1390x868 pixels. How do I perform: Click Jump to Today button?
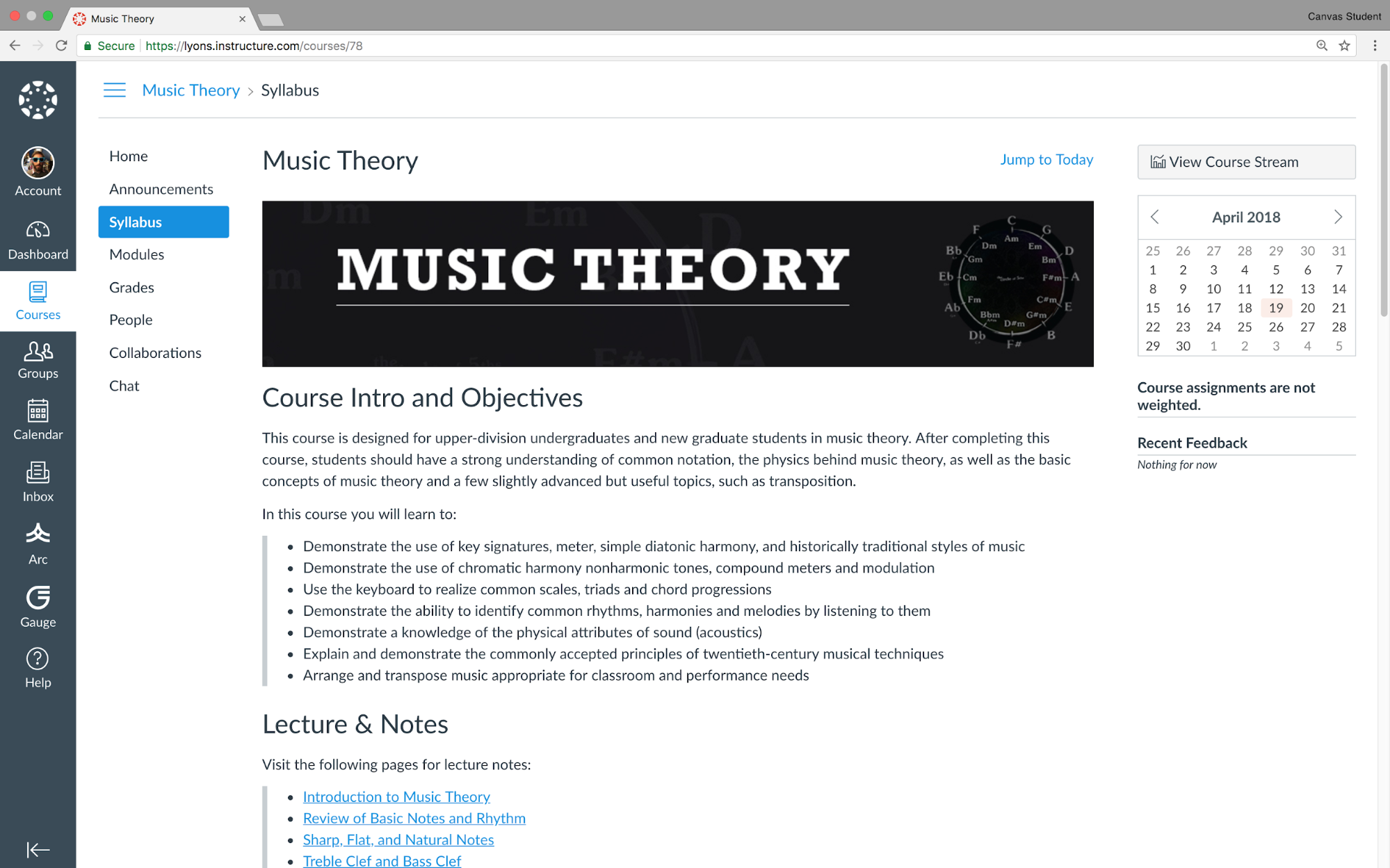[x=1047, y=159]
